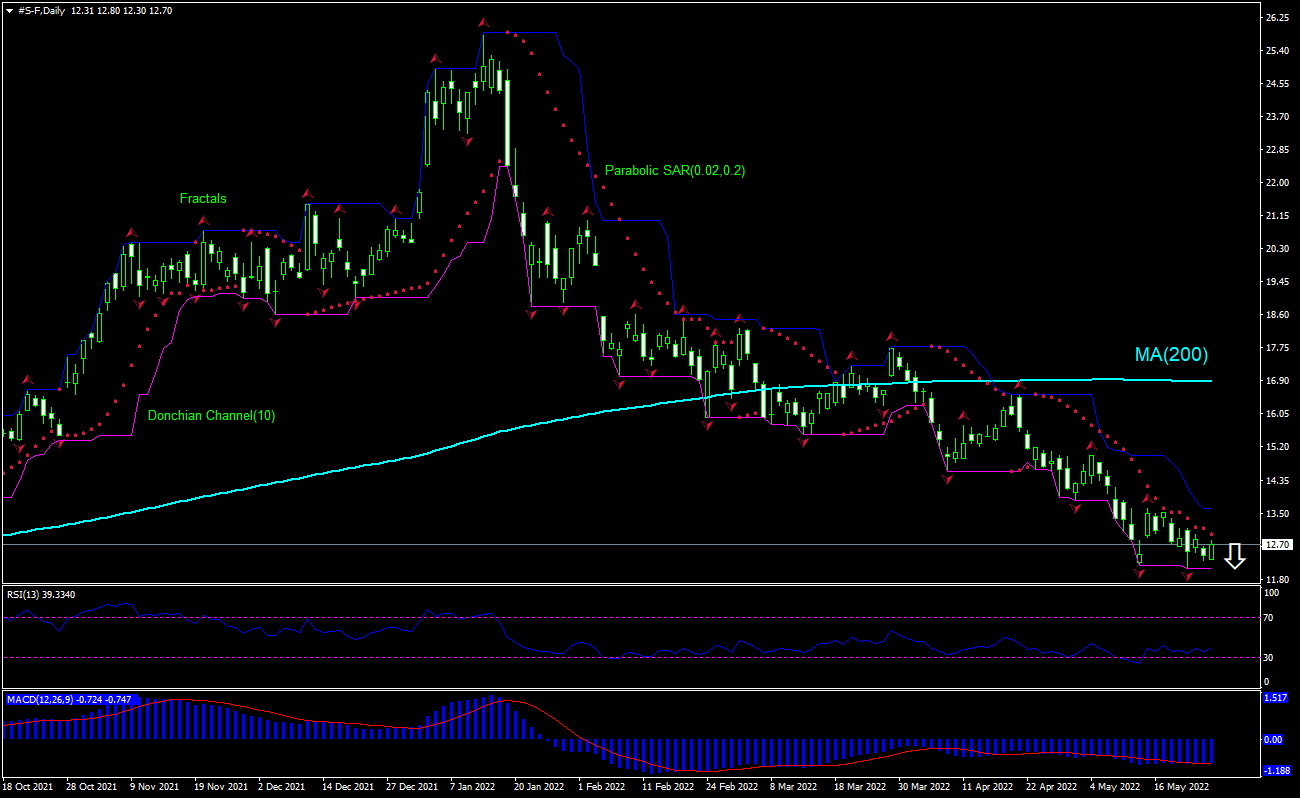This screenshot has width=1300, height=798.
Task: Select the large white down arrow object
Action: click(1235, 557)
